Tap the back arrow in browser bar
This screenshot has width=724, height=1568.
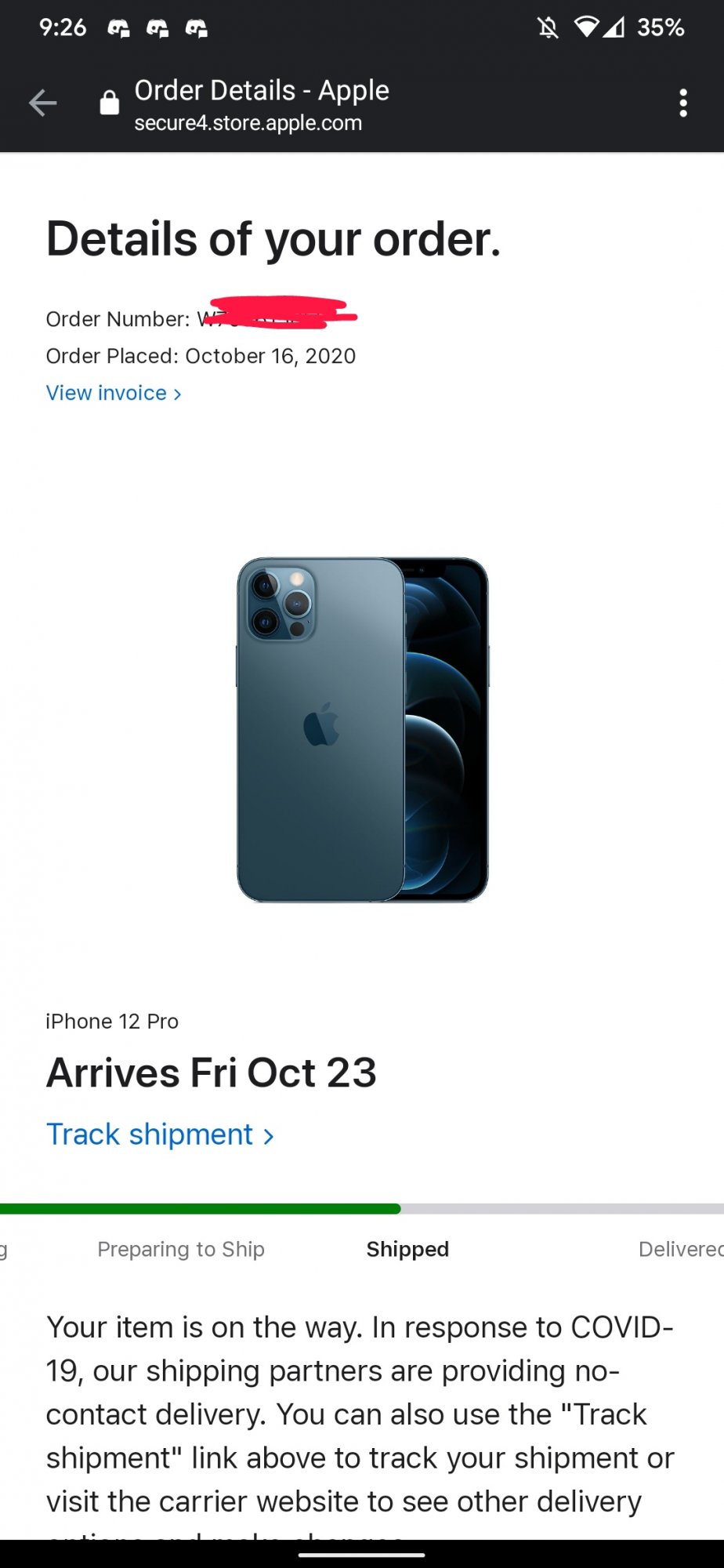(x=43, y=103)
